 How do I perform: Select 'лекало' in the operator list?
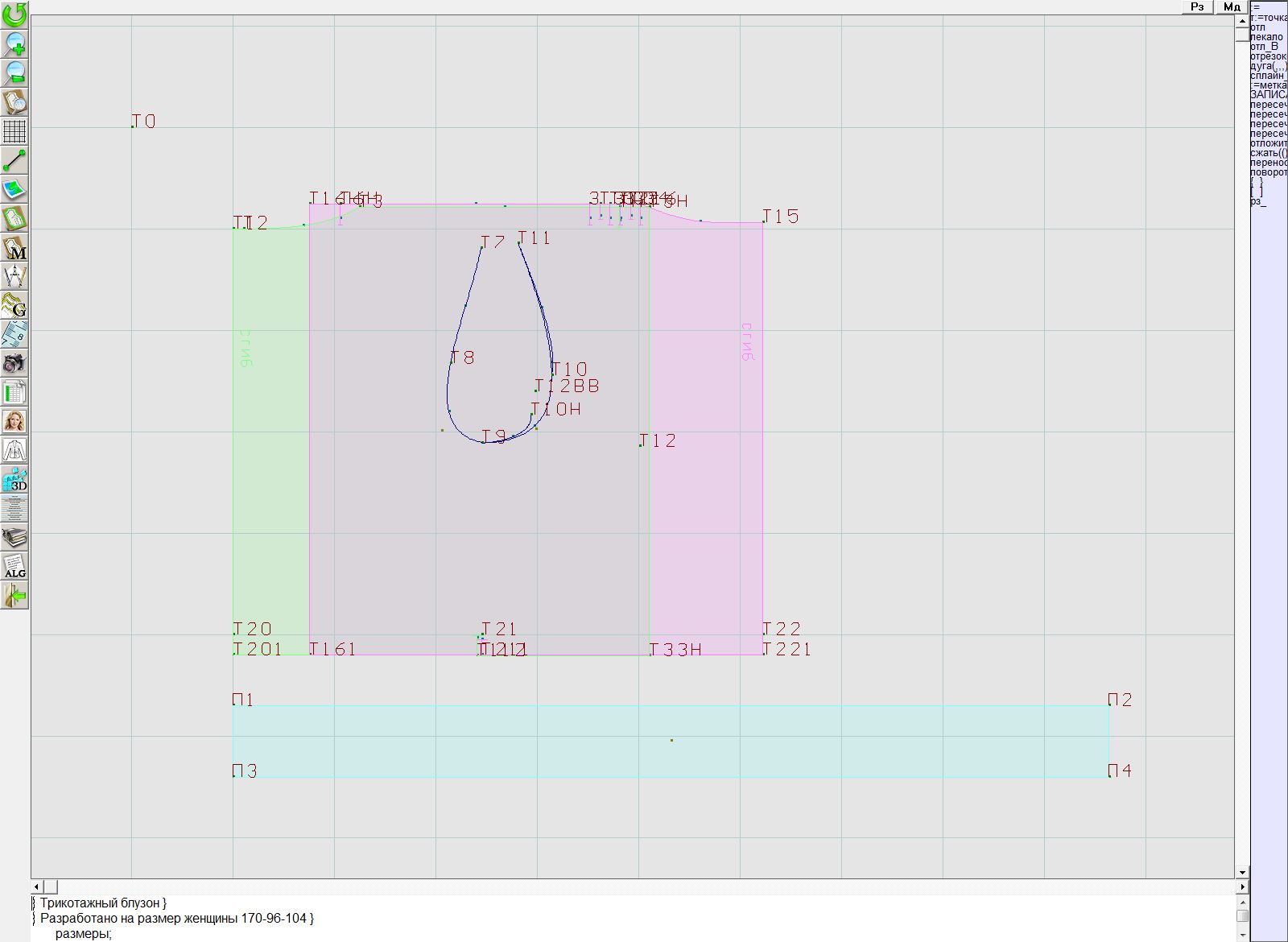point(1267,37)
